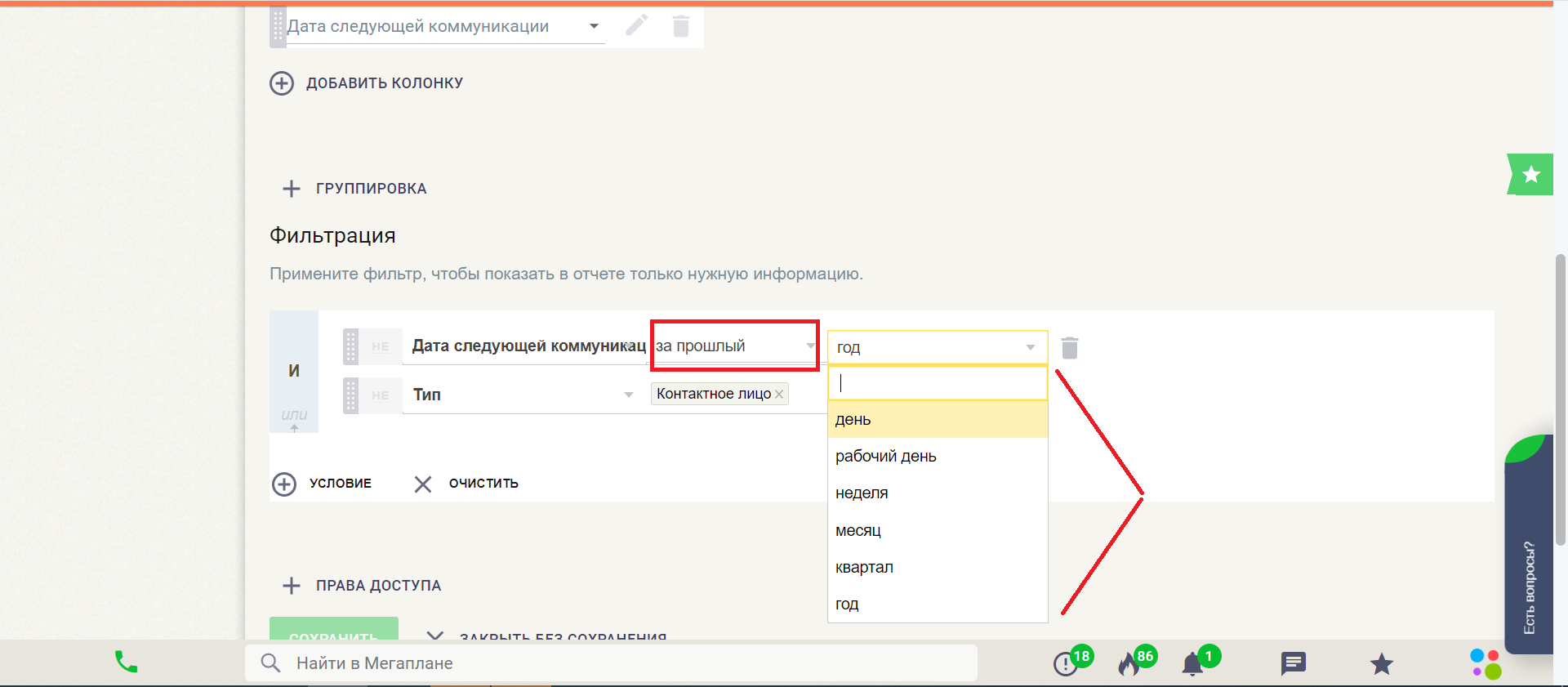Open favorites star in bottom bar

tap(1382, 663)
